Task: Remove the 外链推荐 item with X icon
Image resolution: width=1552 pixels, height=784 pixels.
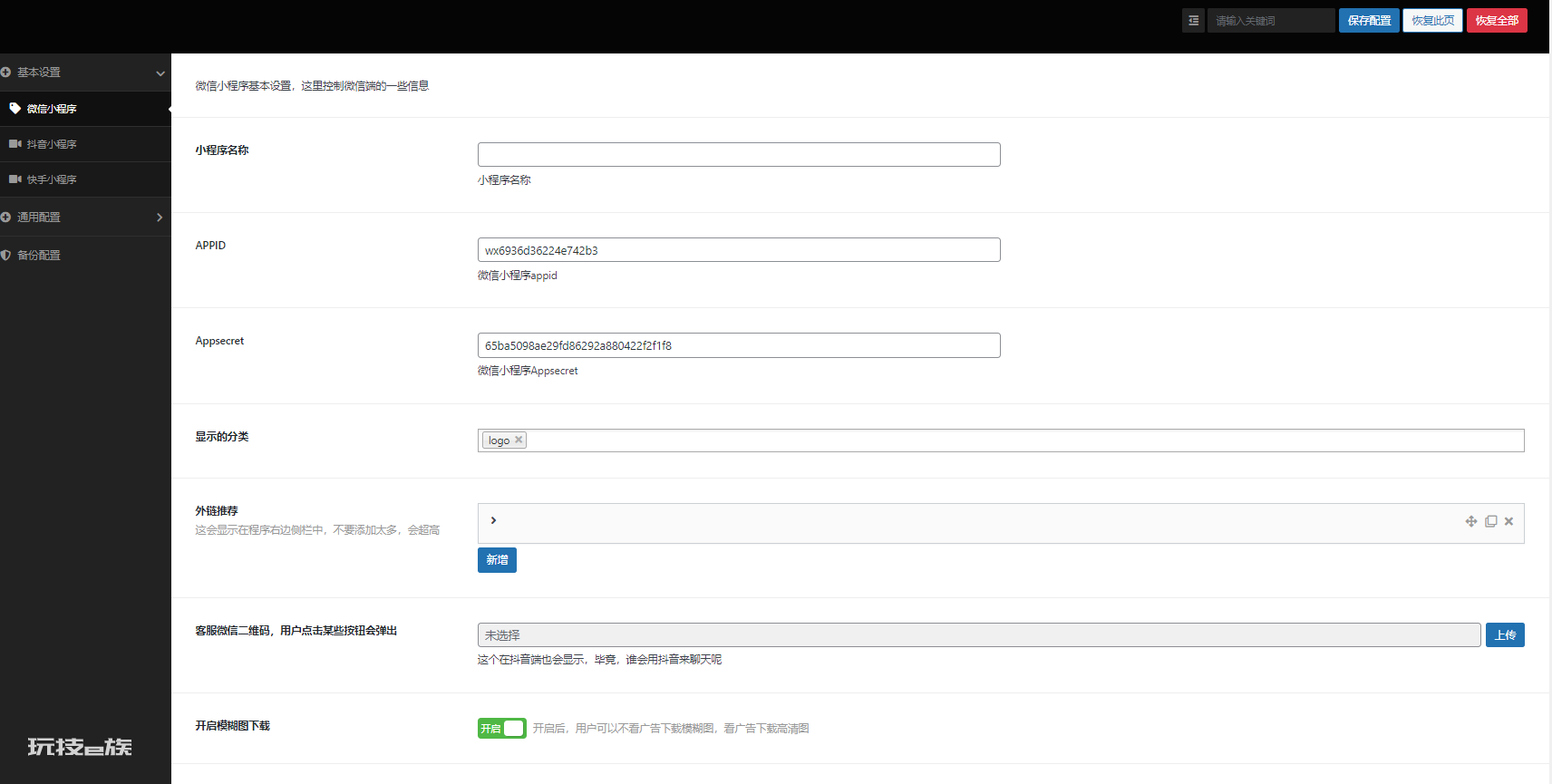Action: [1509, 521]
